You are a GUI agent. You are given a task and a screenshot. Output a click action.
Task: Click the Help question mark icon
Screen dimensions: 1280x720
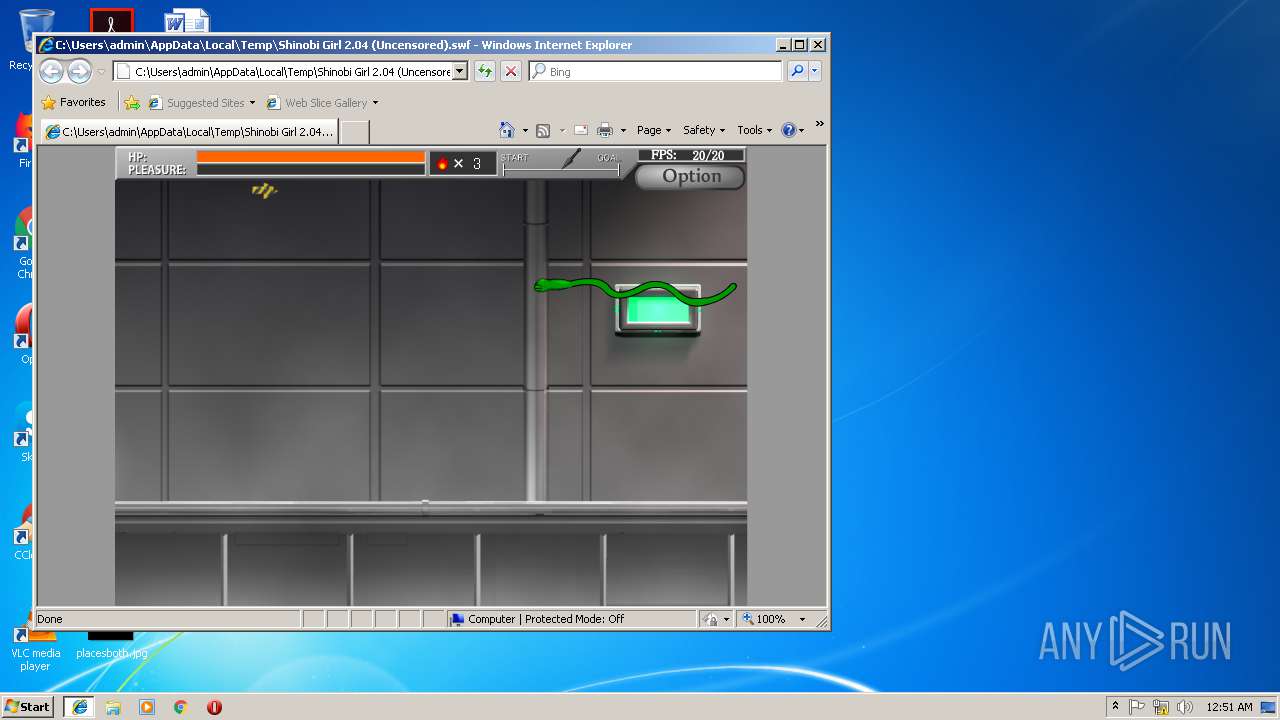coord(788,130)
